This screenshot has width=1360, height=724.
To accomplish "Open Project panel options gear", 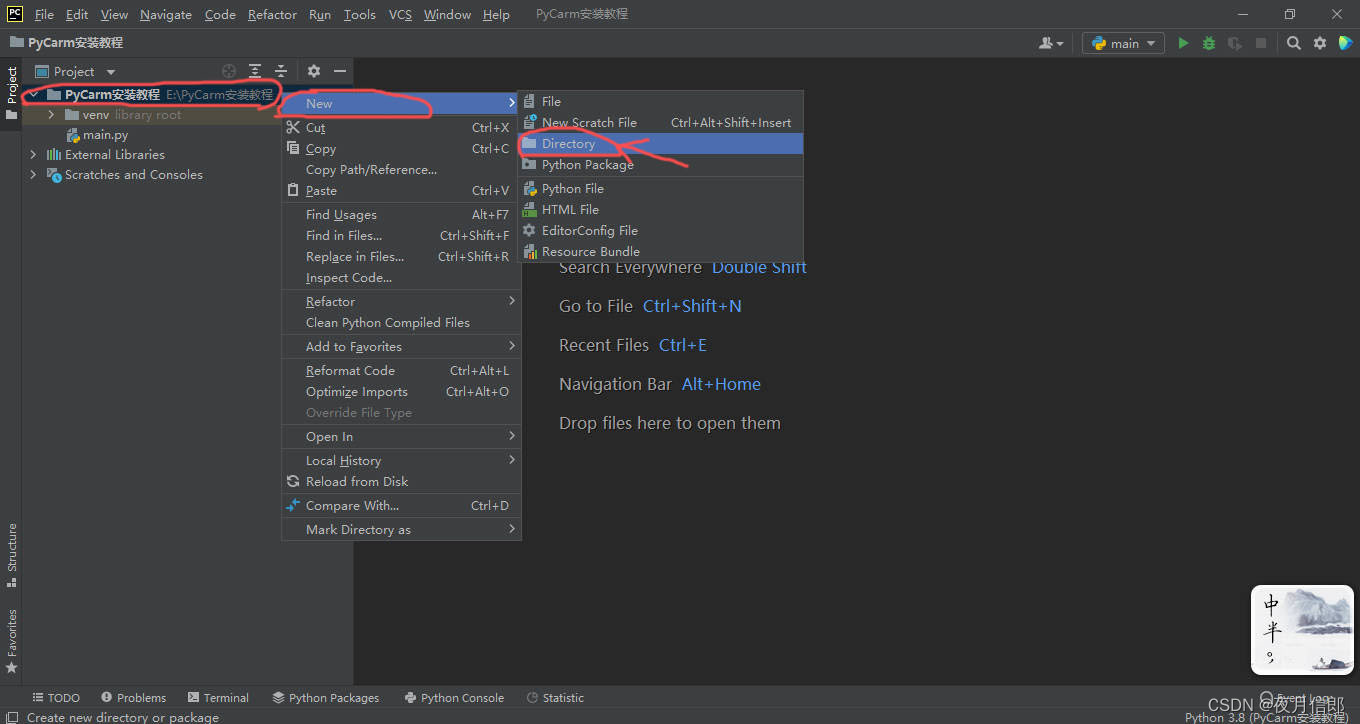I will (314, 71).
